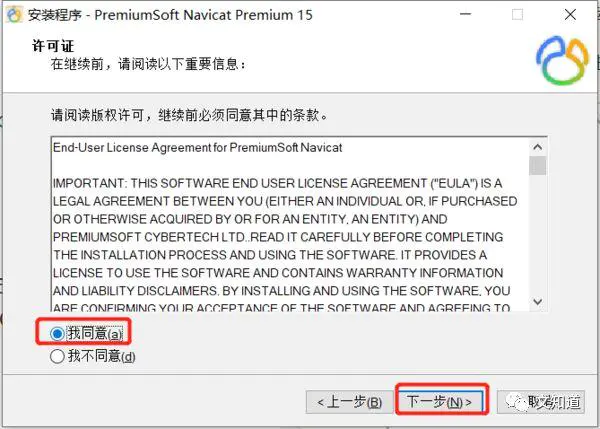Close the installer window
The width and height of the screenshot is (600, 429).
(570, 15)
